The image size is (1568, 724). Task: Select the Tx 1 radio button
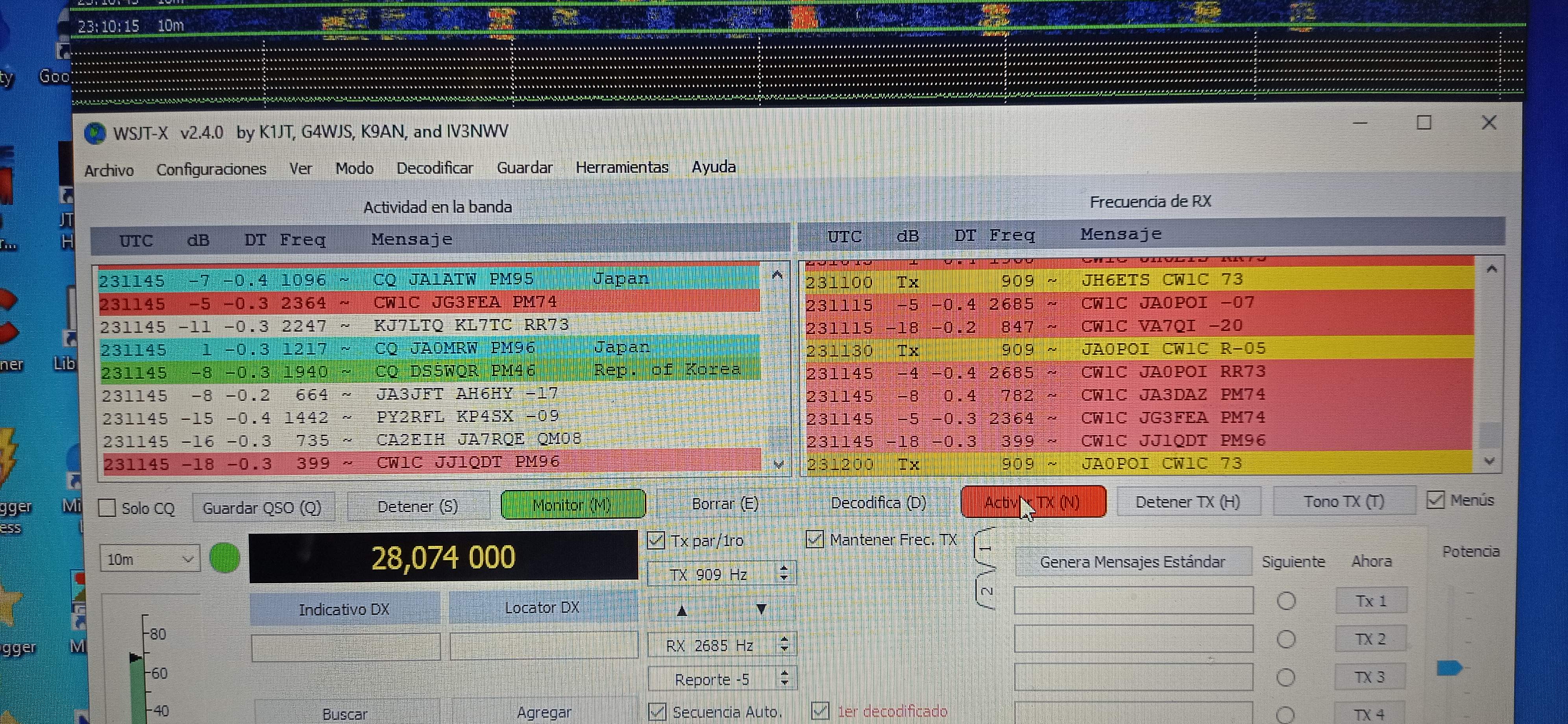coord(1285,601)
